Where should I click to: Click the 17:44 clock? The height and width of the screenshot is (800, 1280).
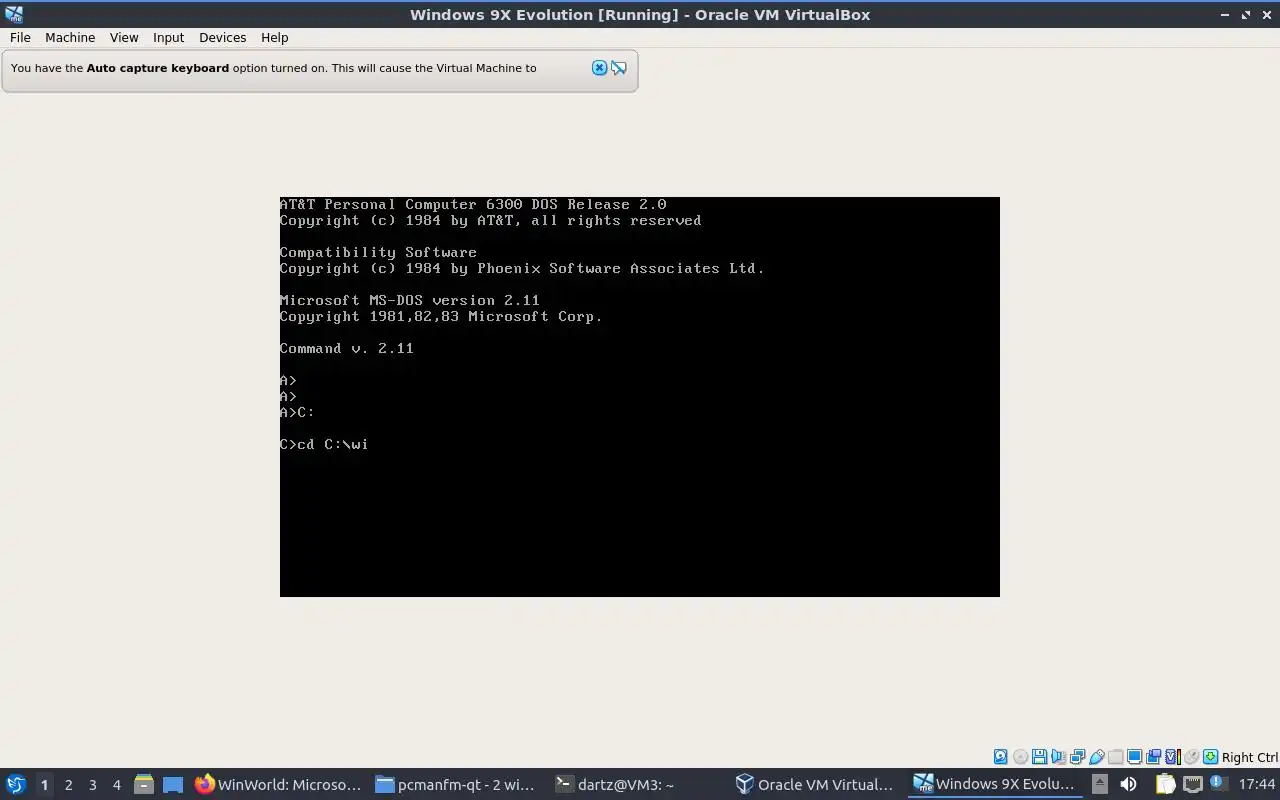(1257, 784)
